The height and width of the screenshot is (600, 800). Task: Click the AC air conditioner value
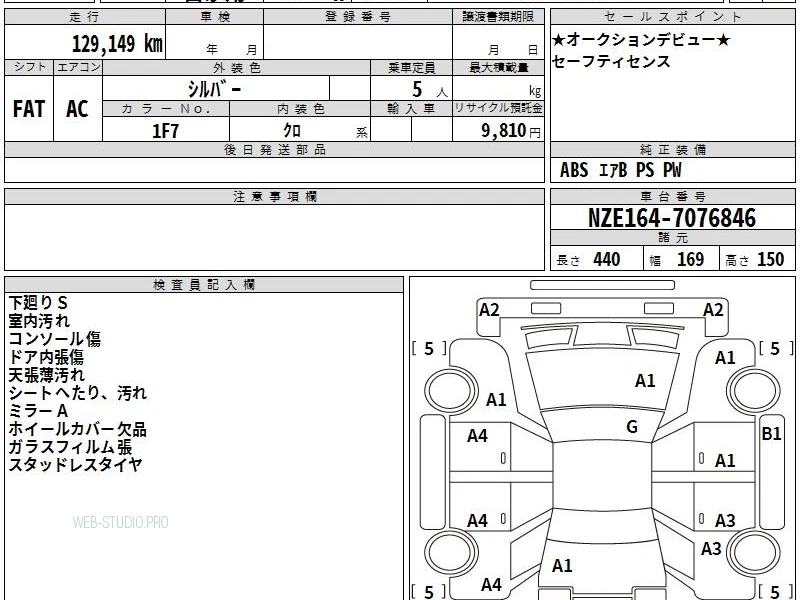tap(78, 109)
